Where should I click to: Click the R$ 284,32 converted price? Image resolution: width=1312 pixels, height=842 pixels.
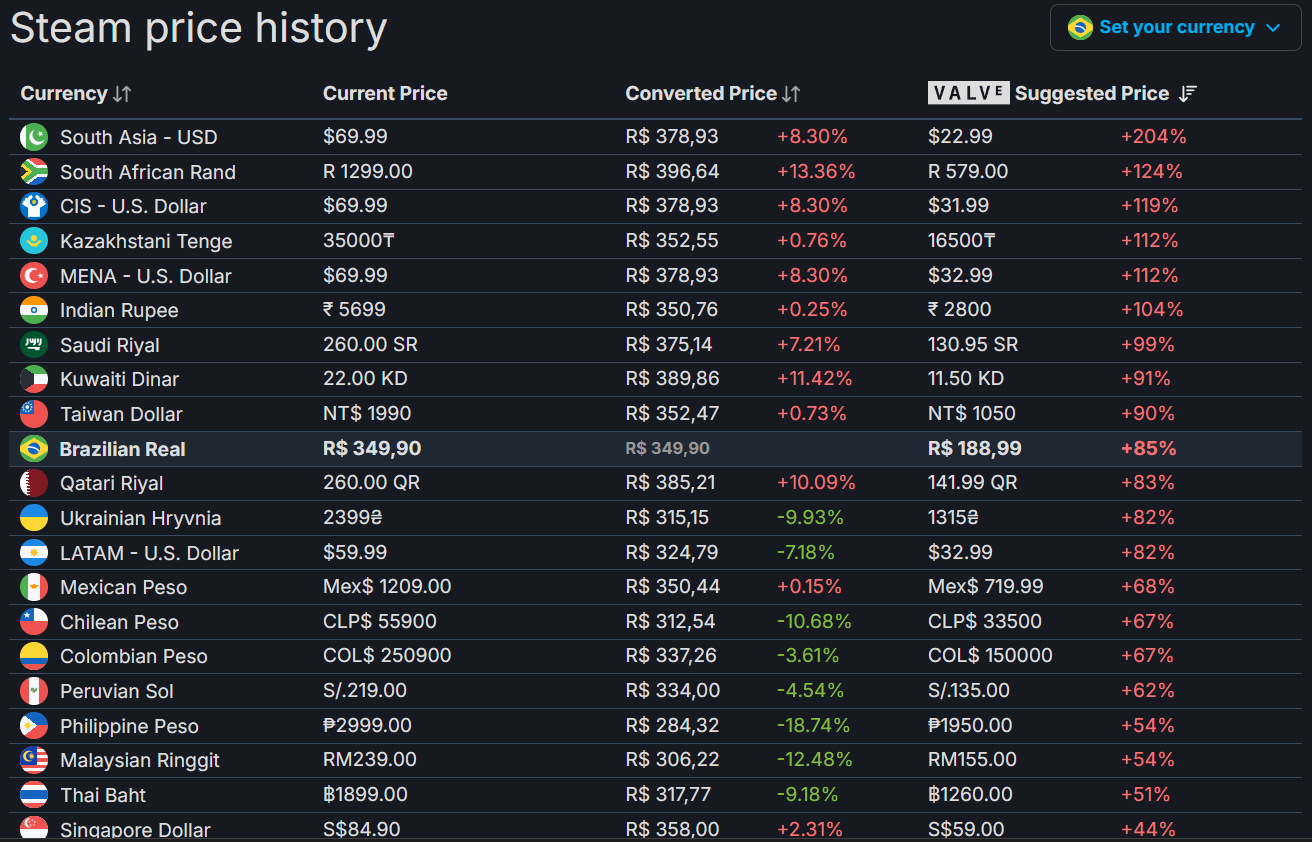(672, 725)
